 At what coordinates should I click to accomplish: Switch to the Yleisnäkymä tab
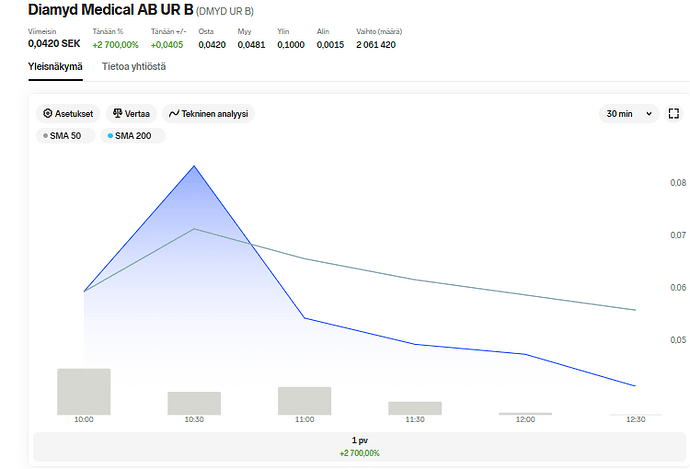tap(55, 66)
